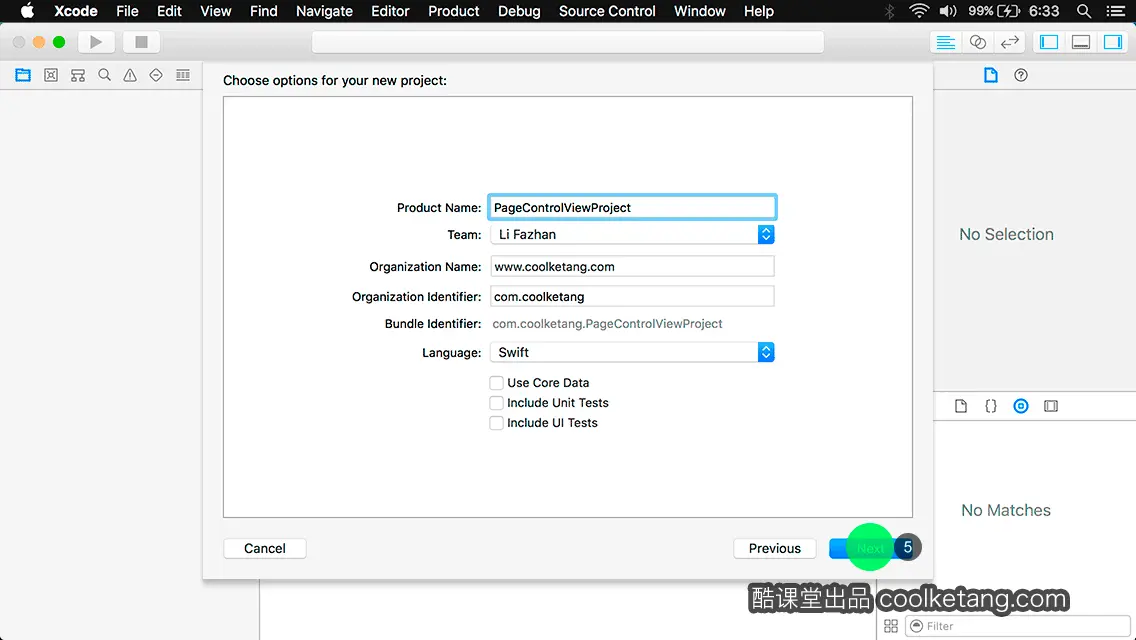Switch library to icon grid view

coord(891,626)
